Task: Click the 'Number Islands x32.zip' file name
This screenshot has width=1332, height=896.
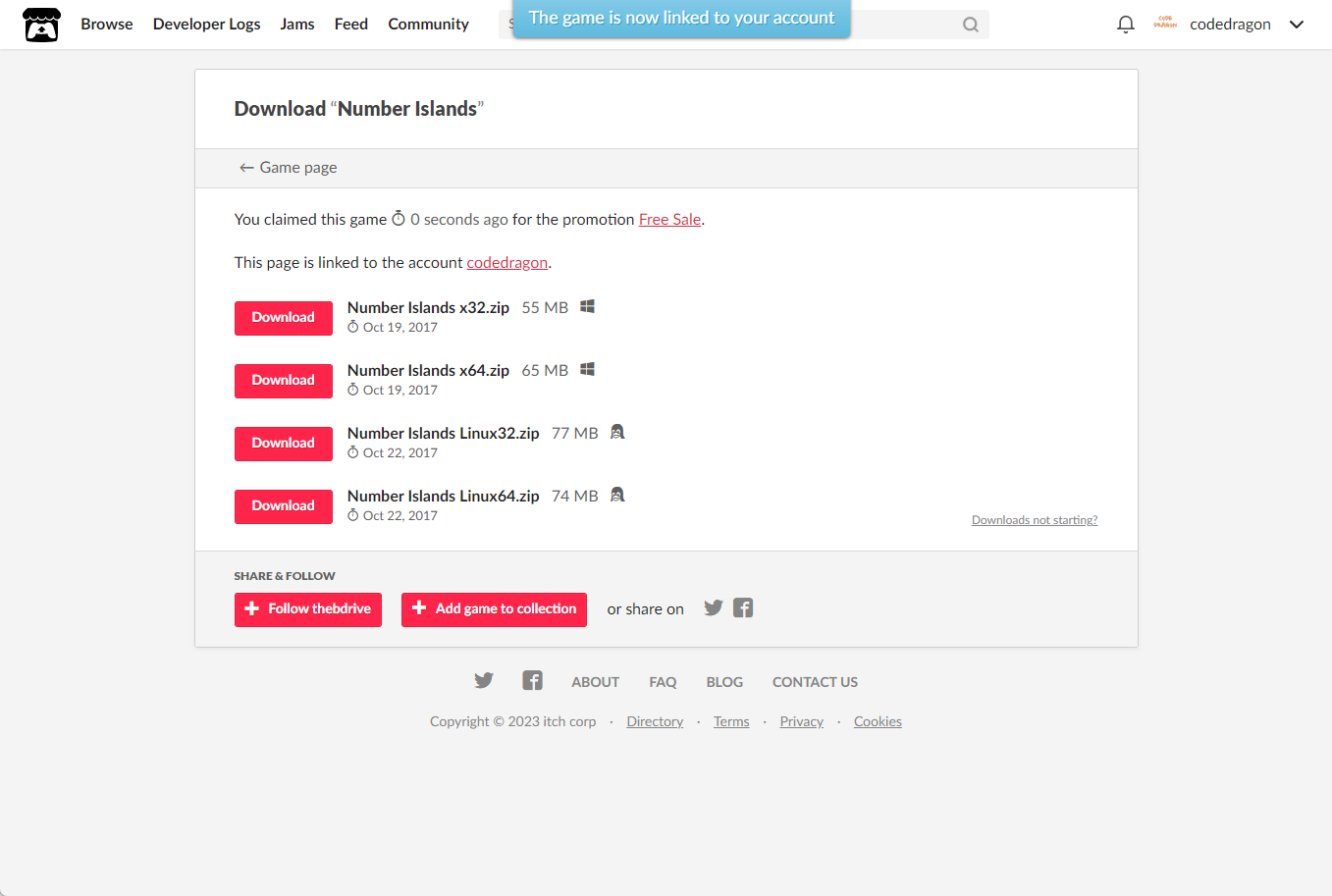Action: coord(428,307)
